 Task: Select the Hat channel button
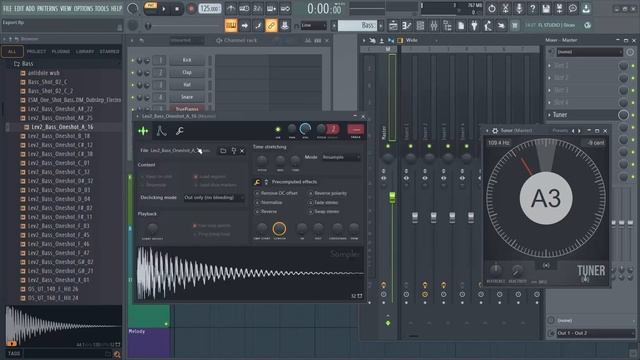(x=187, y=85)
